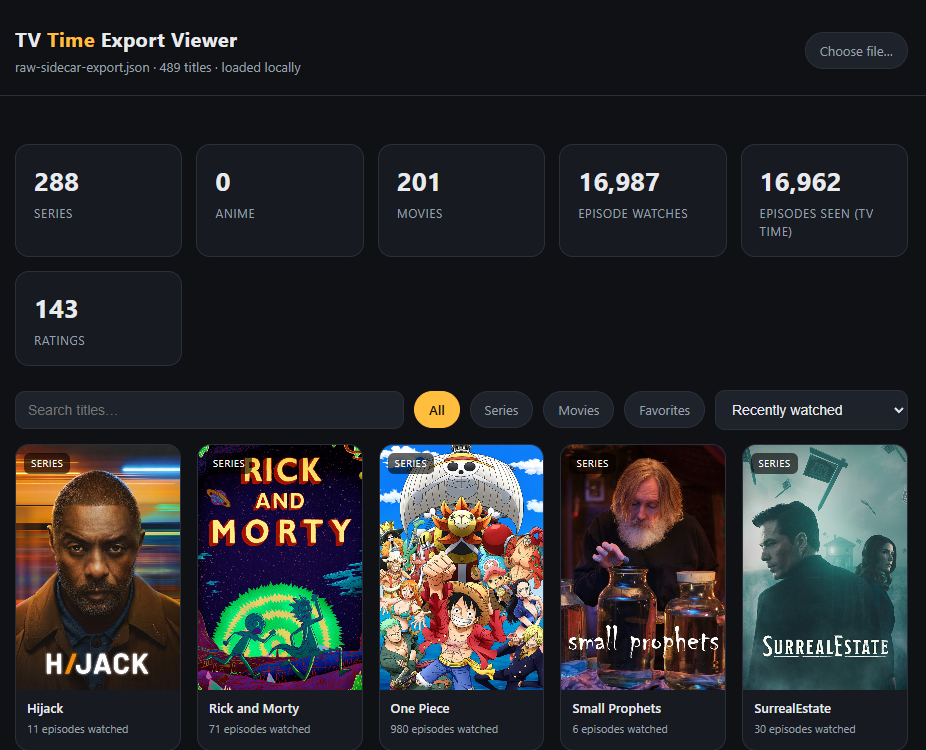Open the Recently watched sort dropdown
This screenshot has width=926, height=750.
click(x=811, y=410)
